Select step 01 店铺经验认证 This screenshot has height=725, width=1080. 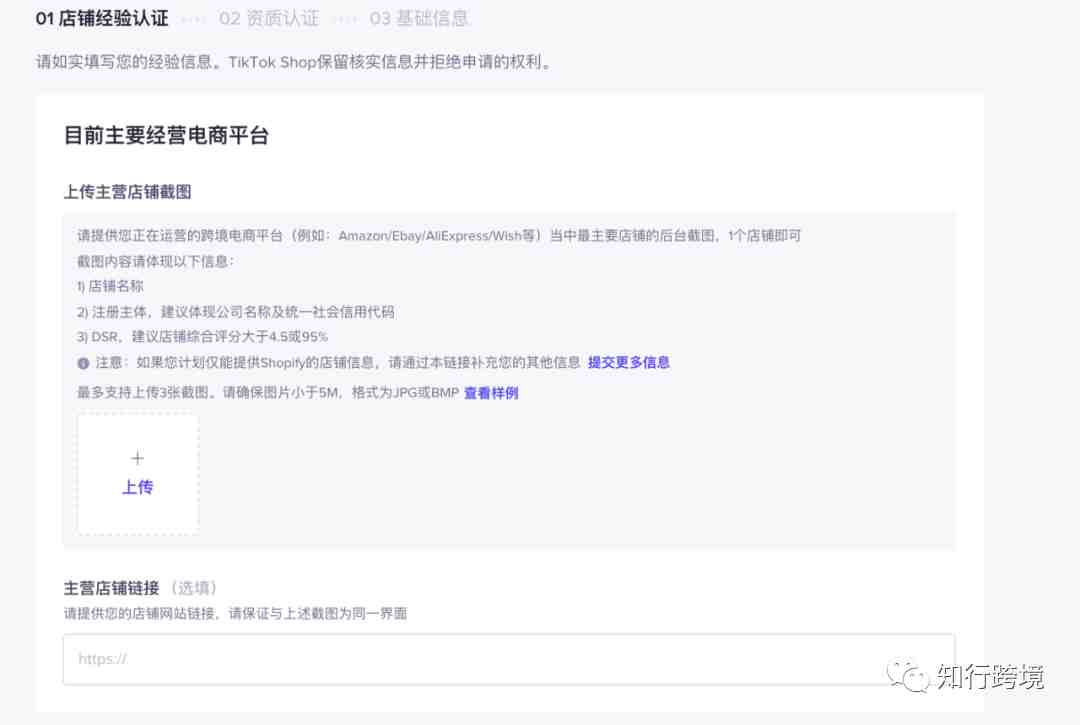(x=102, y=19)
